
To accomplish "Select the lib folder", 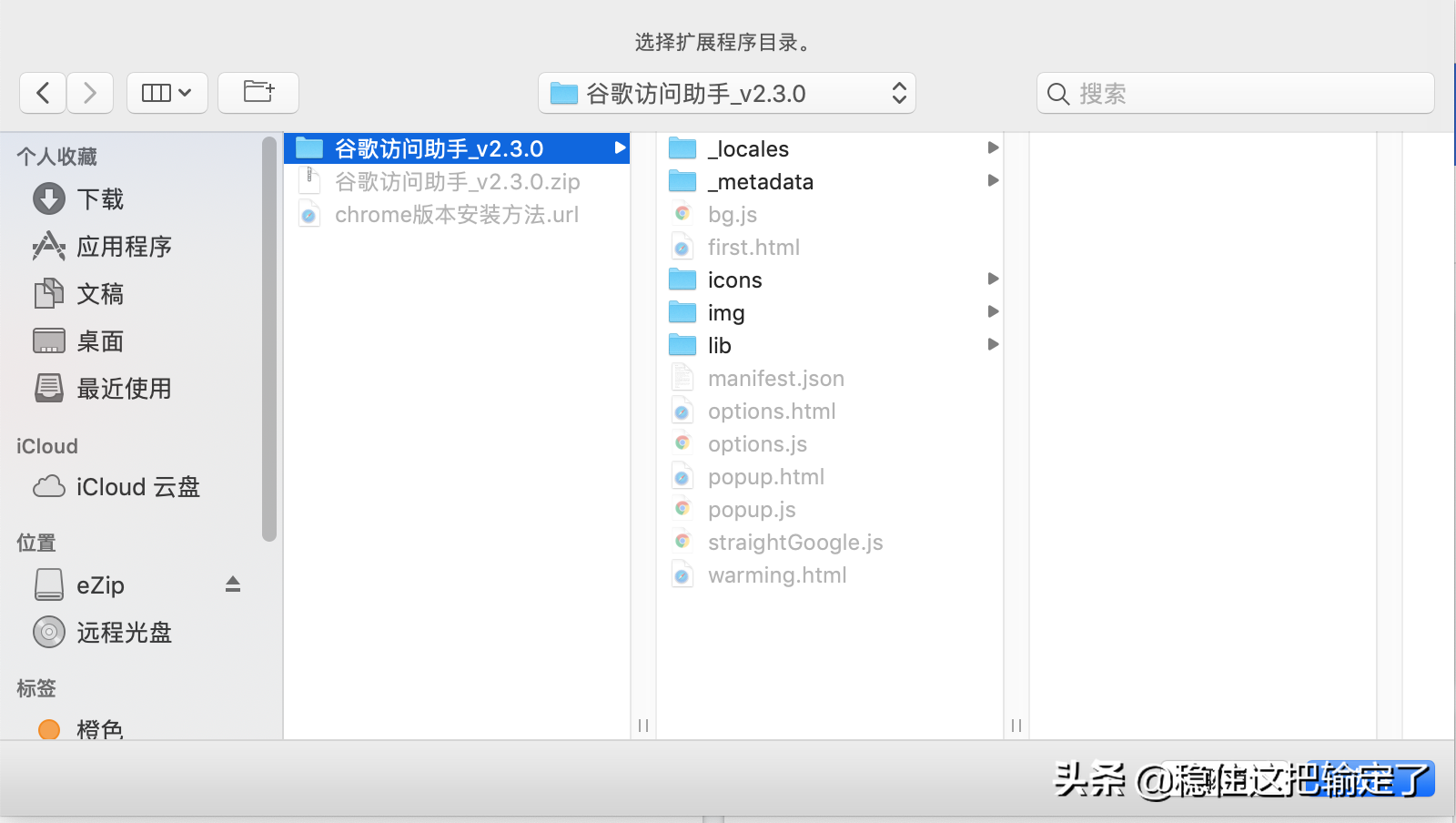I will coord(720,345).
